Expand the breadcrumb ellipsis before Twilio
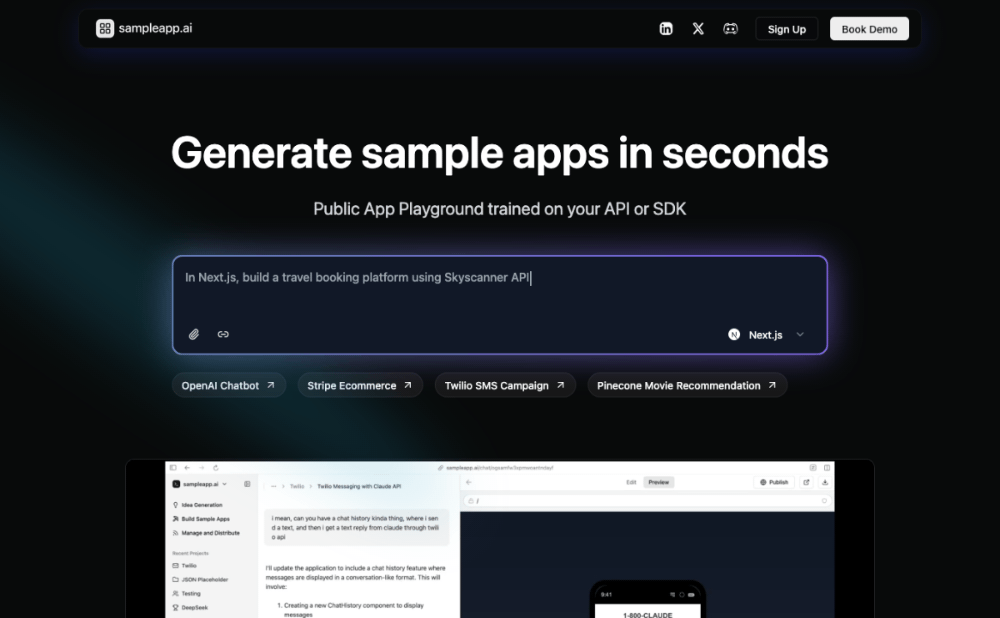The image size is (1000, 618). click(x=273, y=485)
